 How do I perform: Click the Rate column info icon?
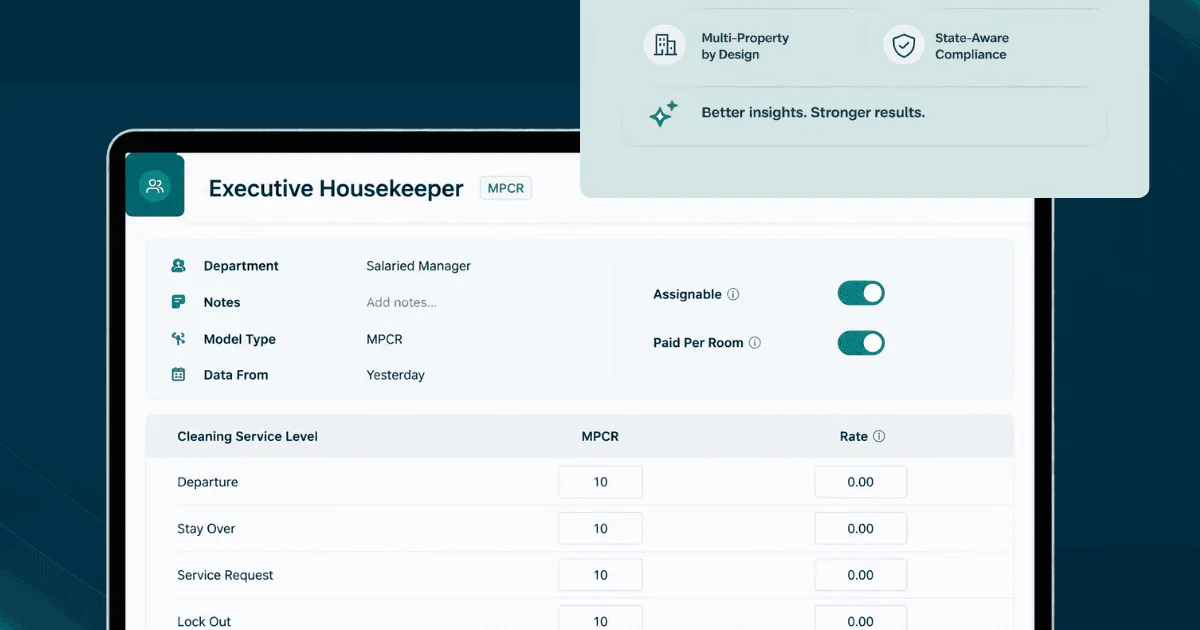(x=879, y=437)
